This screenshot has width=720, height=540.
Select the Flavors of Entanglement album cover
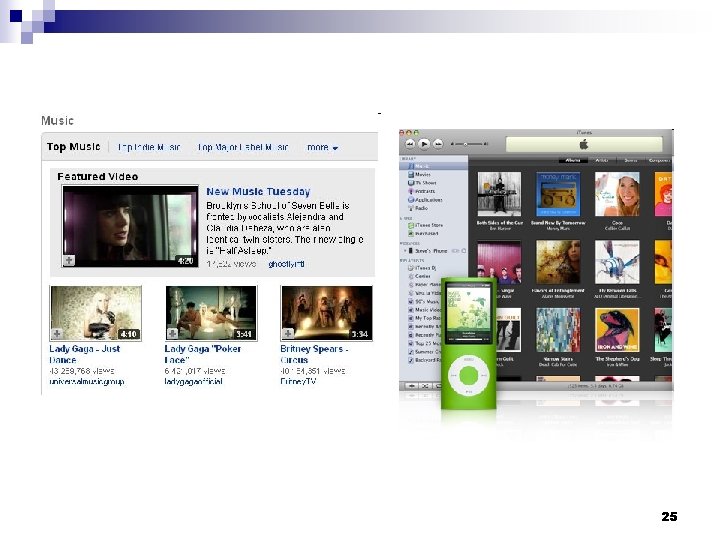[558, 262]
